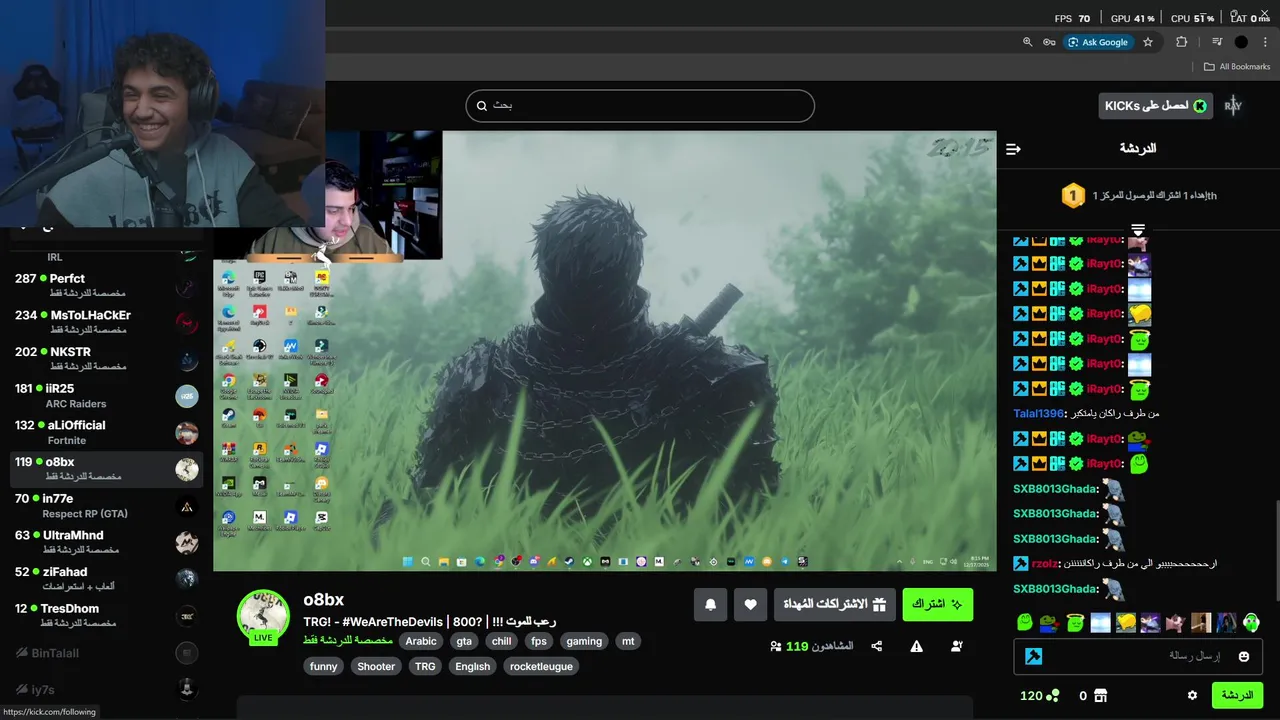Open the share stream icon
The image size is (1280, 720).
point(877,646)
